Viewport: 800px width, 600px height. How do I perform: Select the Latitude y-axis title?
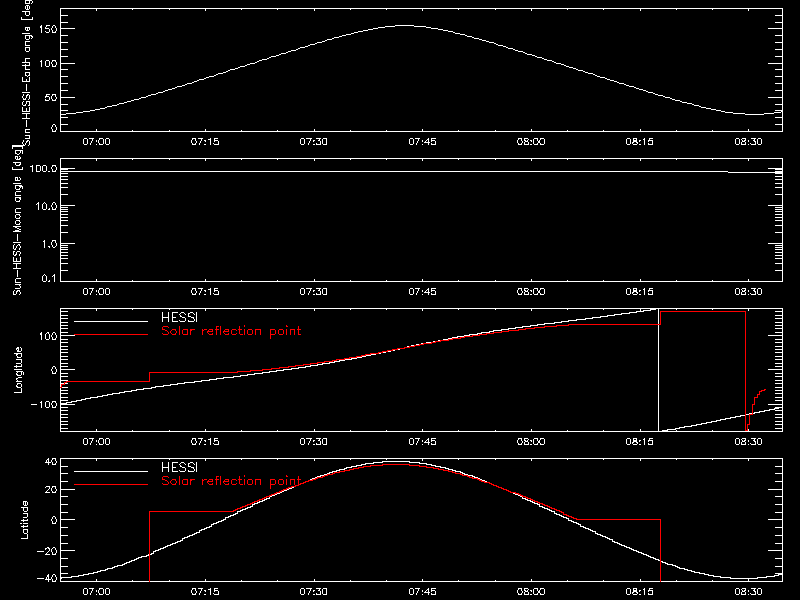[24, 520]
